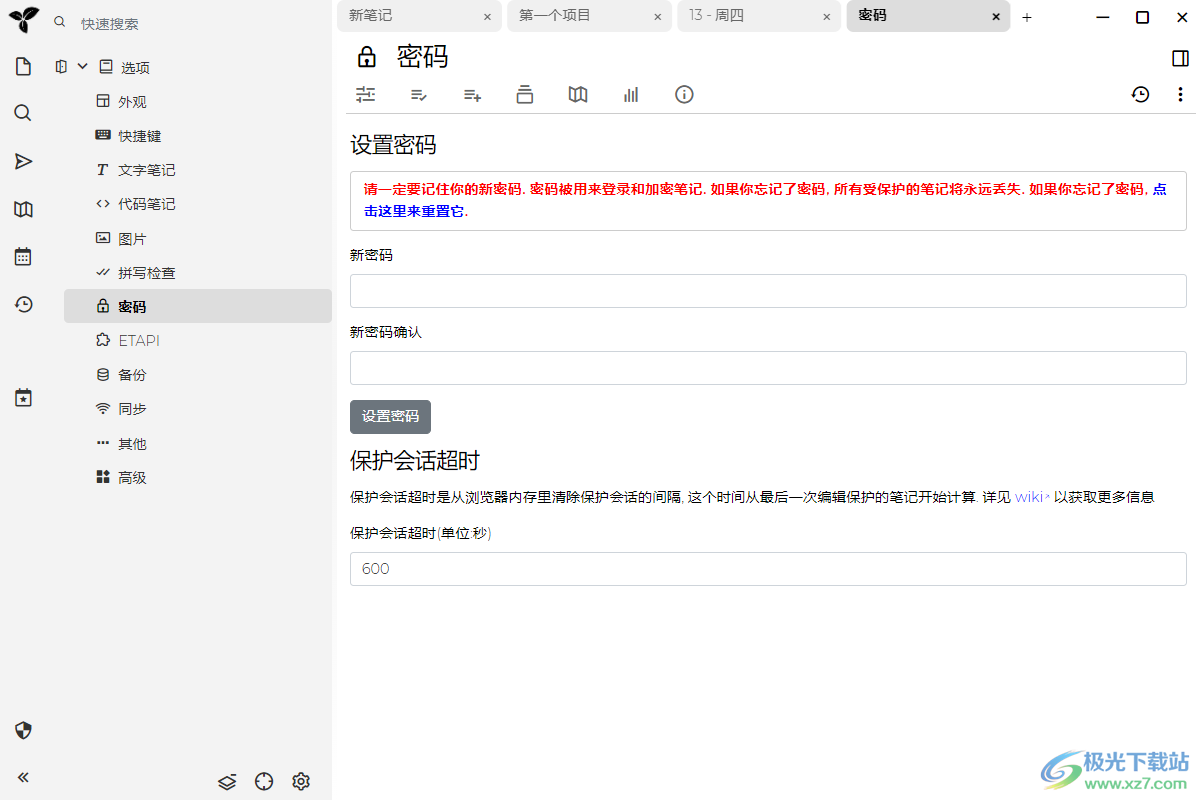The image size is (1200, 800).
Task: Open owned attributes list-check icon
Action: click(419, 95)
